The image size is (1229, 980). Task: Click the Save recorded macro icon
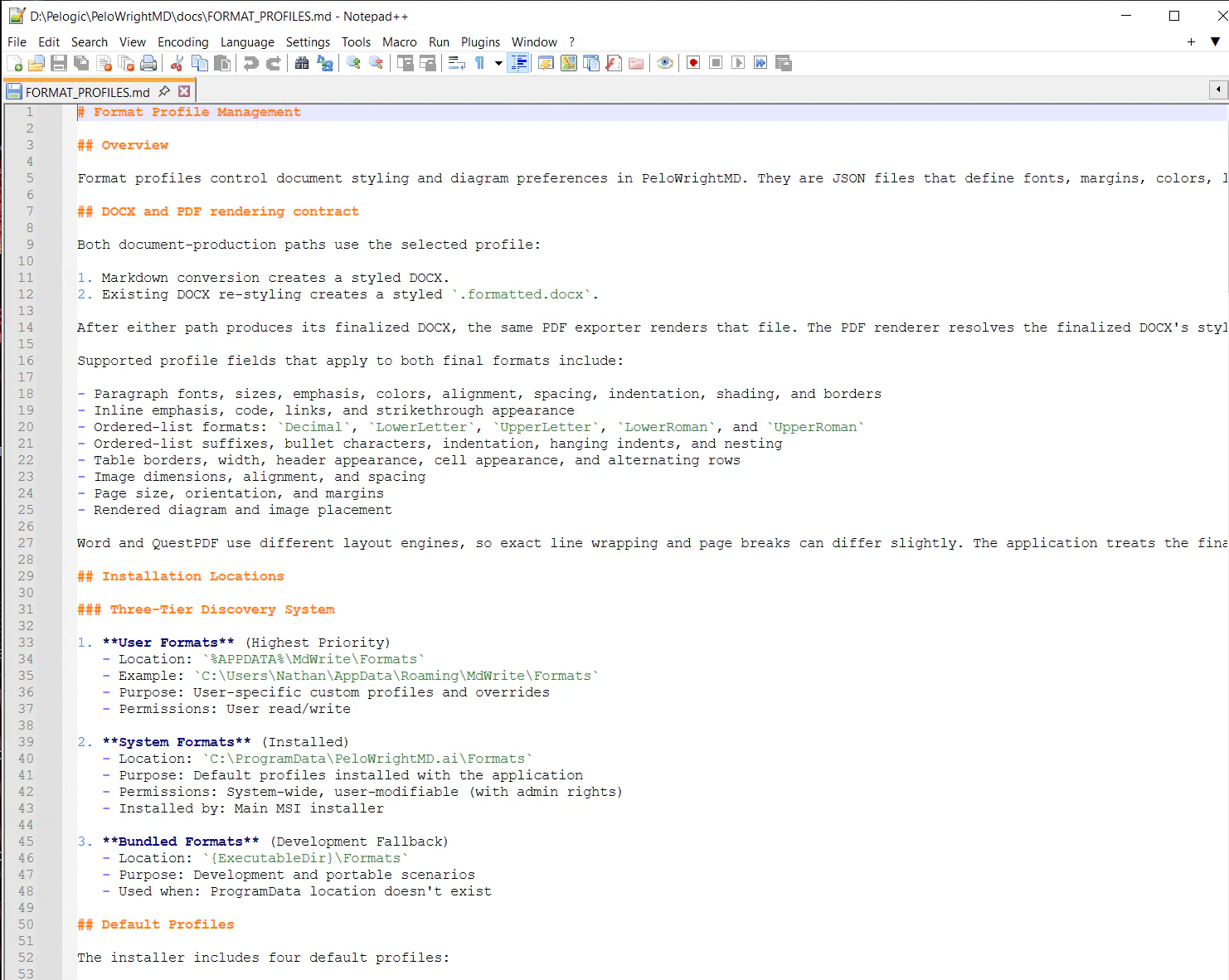tap(783, 63)
